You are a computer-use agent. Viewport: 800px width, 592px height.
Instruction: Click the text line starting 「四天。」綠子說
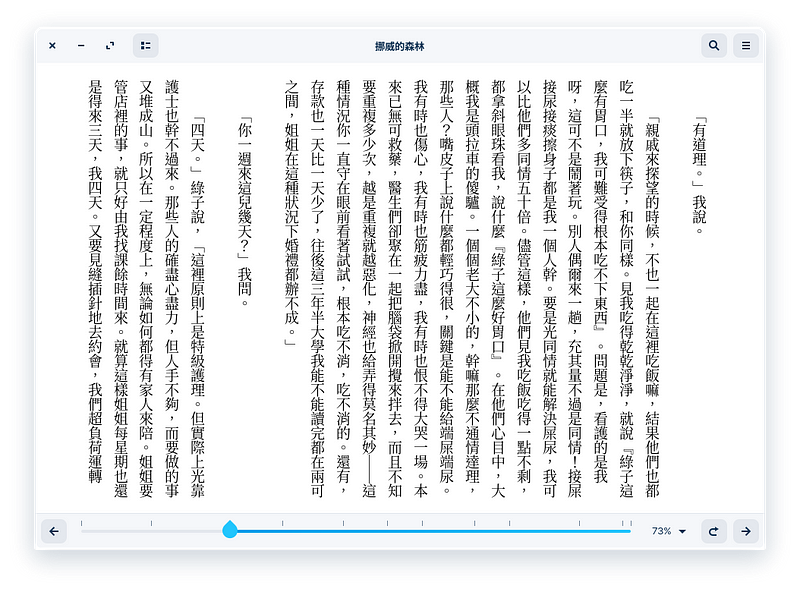click(197, 308)
